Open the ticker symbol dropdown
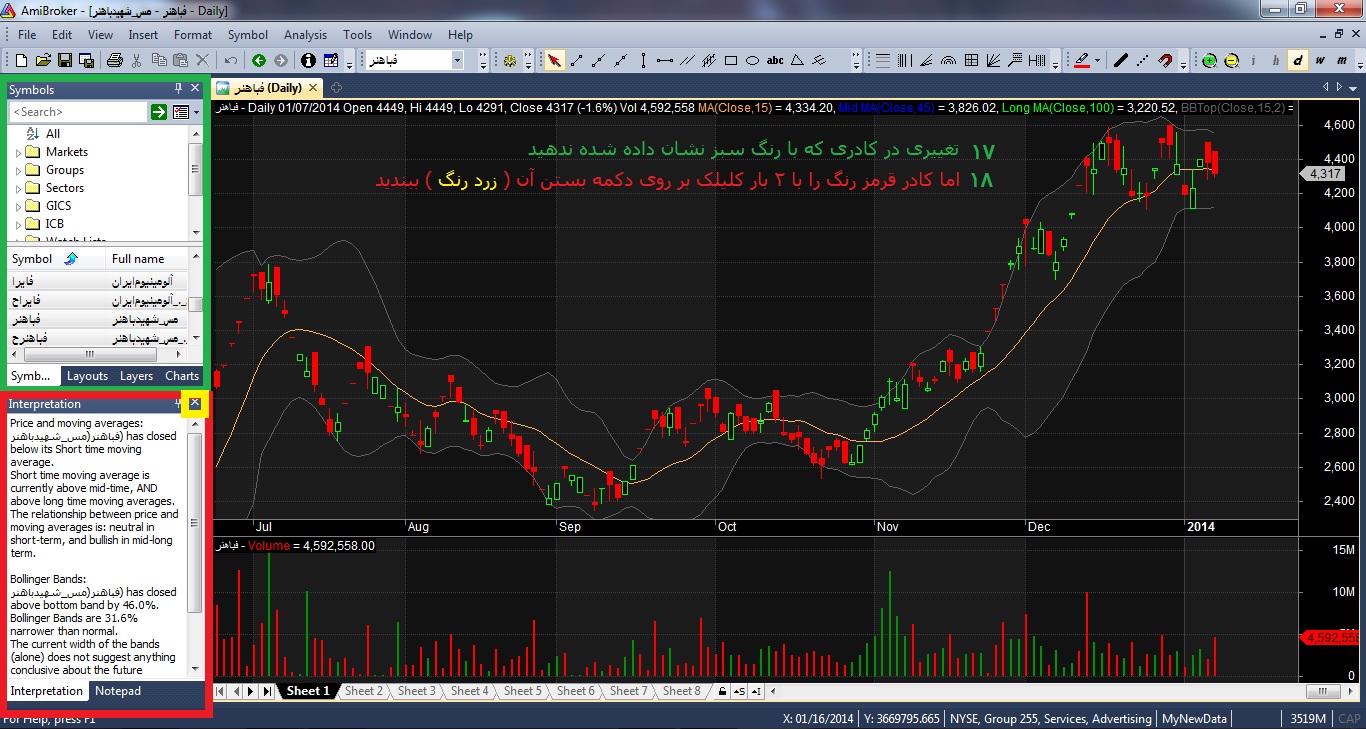 tap(457, 61)
